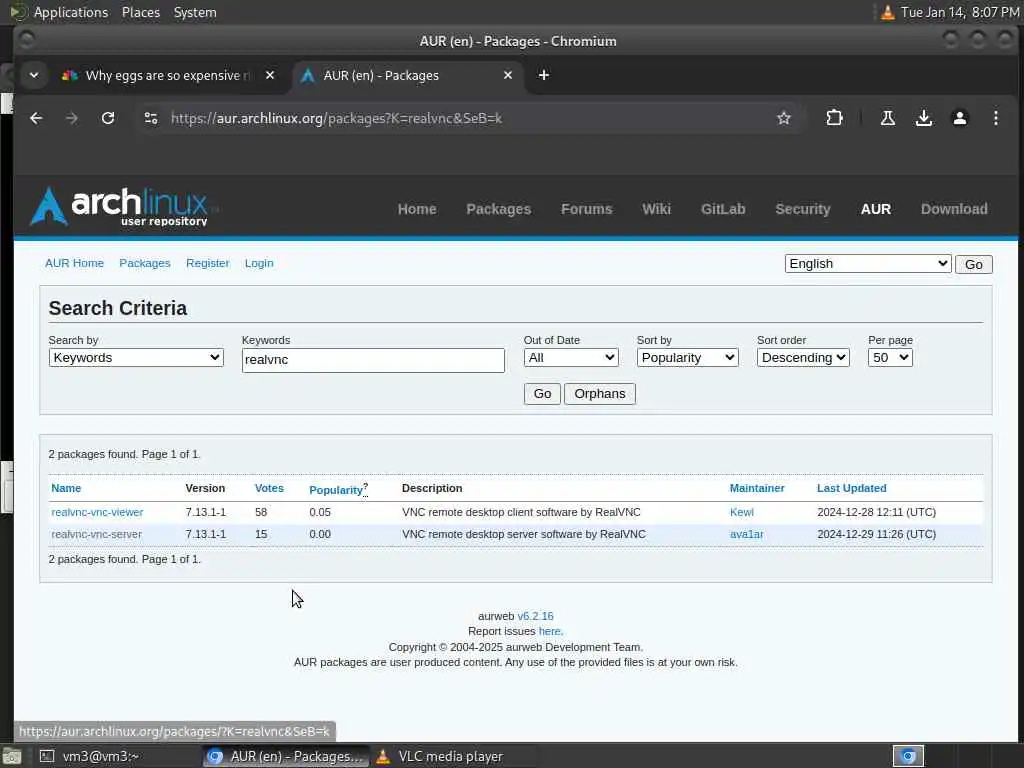Reload the current page
The width and height of the screenshot is (1024, 768).
[x=108, y=118]
